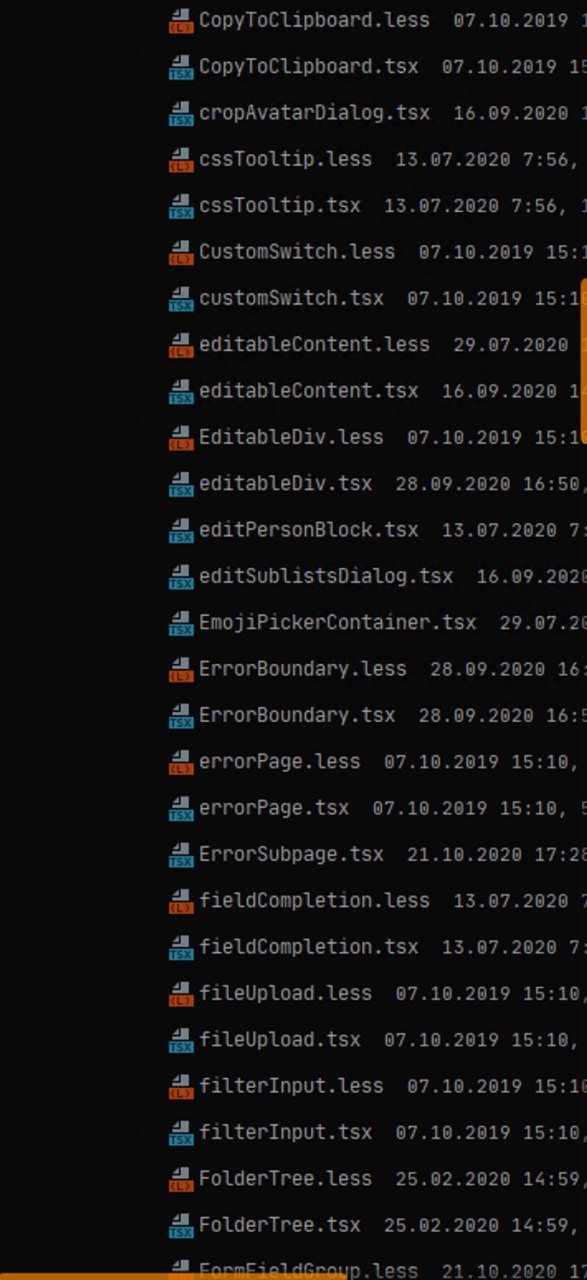Viewport: 587px width, 1280px height.
Task: Select ErrorSubpage.tsx in the file list
Action: (291, 853)
